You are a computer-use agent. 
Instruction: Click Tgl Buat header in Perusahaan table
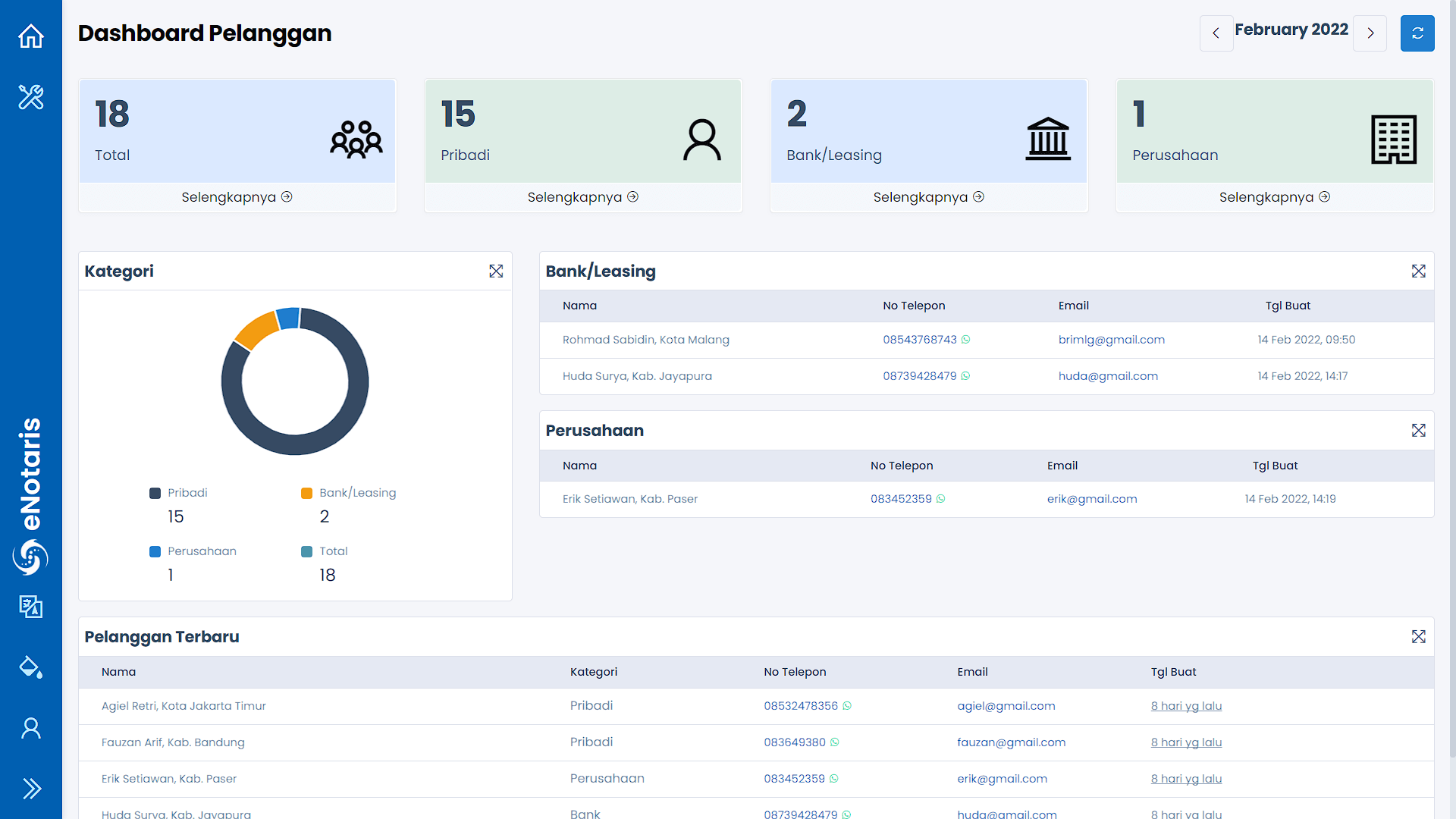pos(1275,466)
